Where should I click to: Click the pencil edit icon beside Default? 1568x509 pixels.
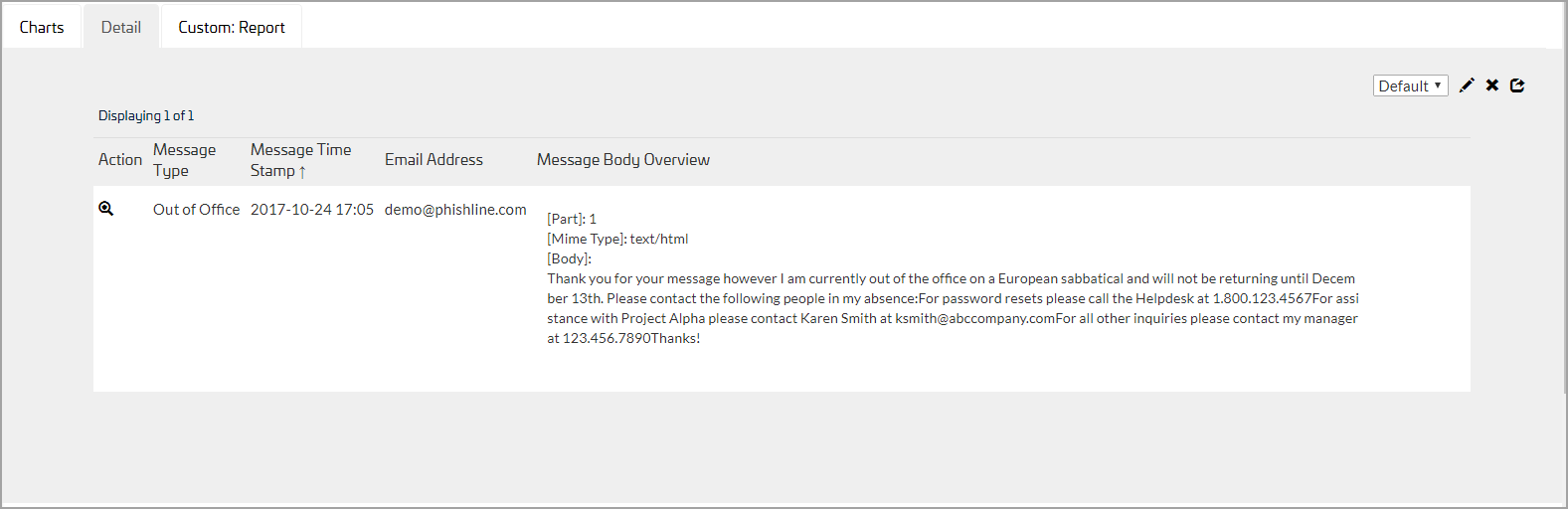(1467, 85)
